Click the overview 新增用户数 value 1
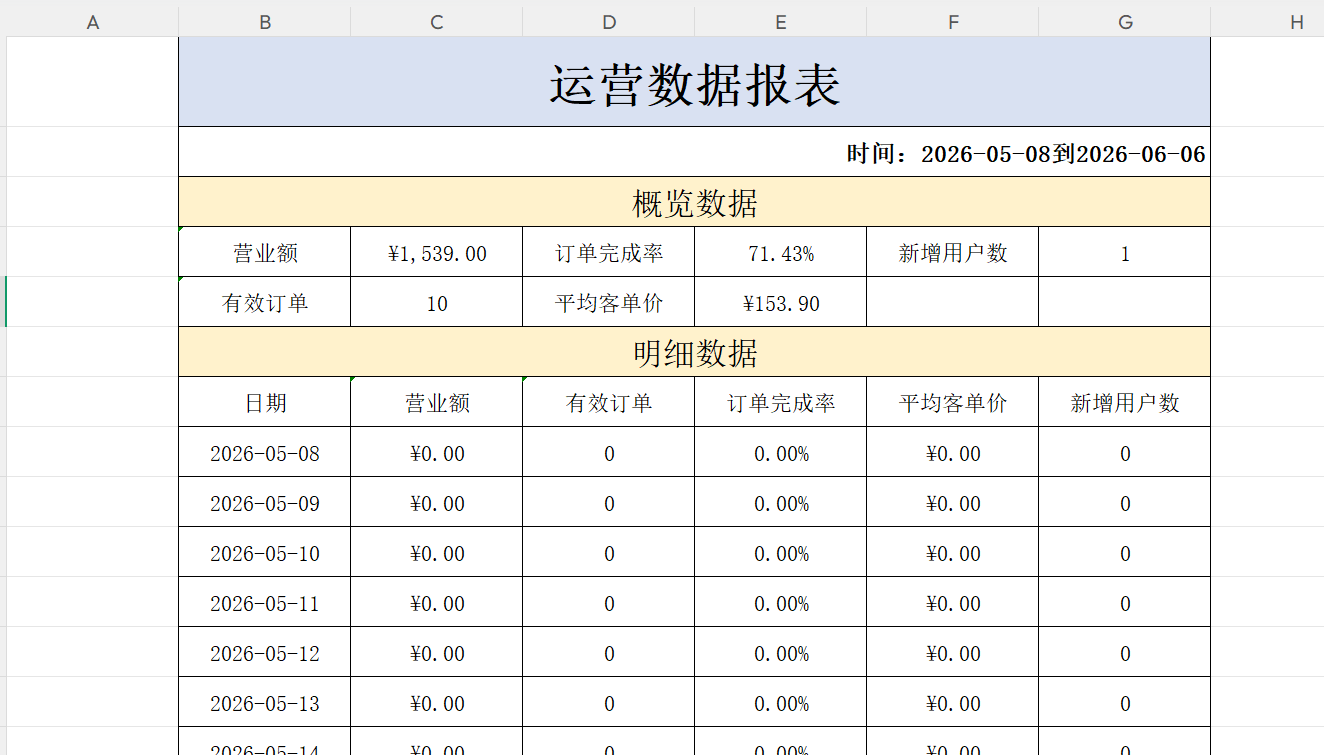 pos(1125,252)
